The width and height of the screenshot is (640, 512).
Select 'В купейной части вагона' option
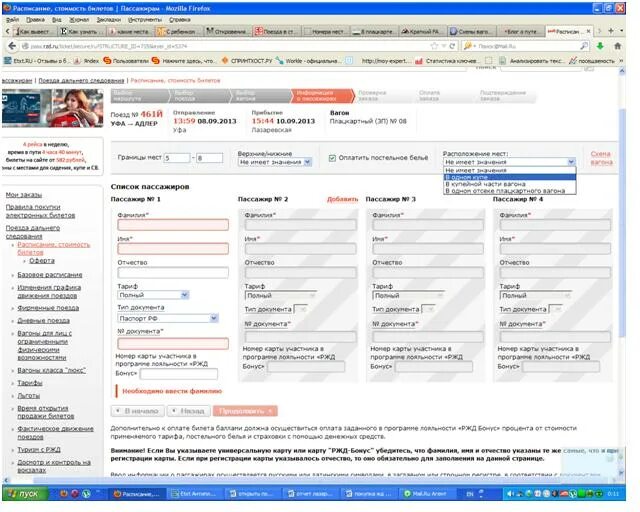[x=509, y=184]
